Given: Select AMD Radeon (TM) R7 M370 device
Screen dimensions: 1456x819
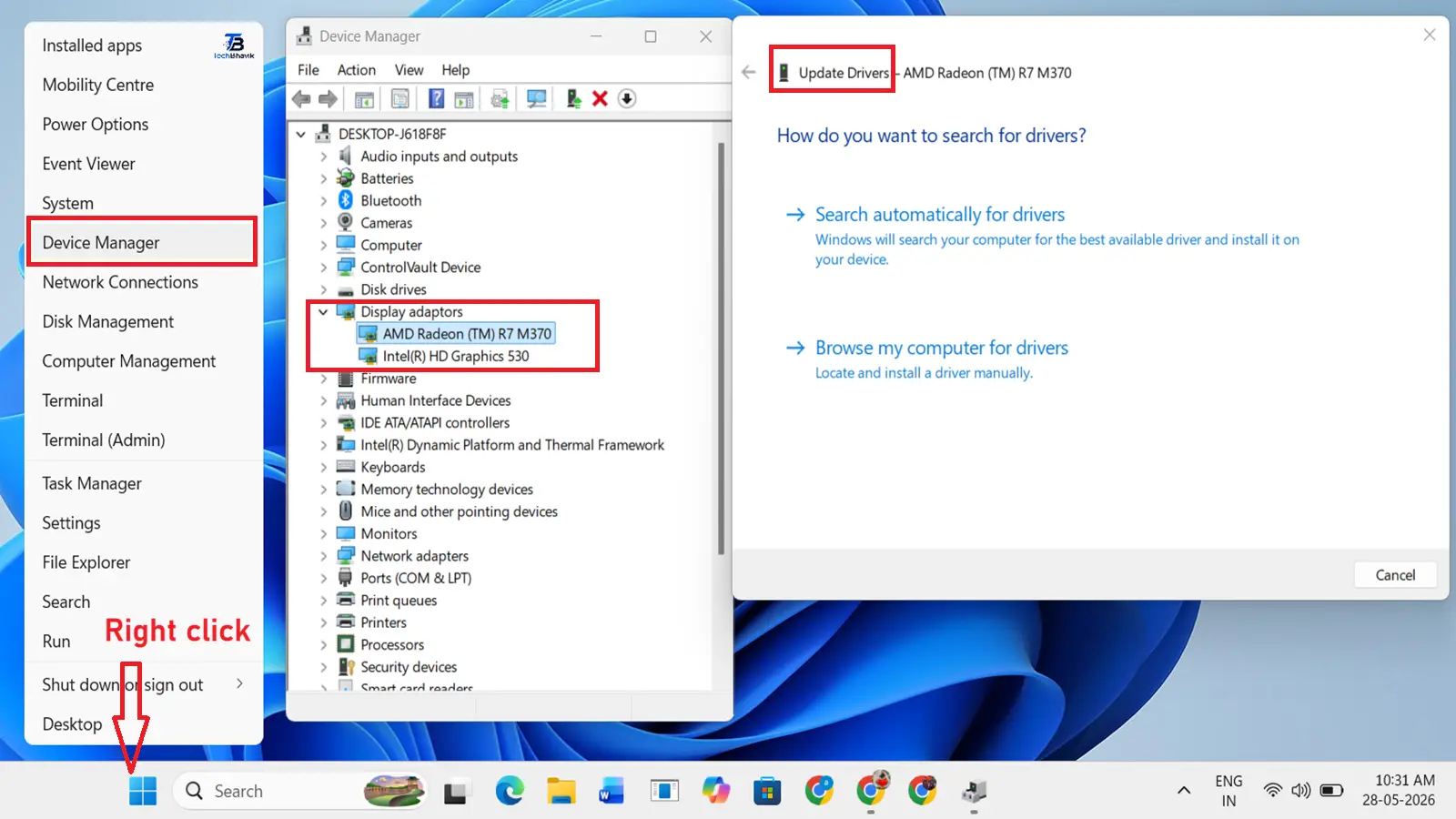Looking at the screenshot, I should (467, 334).
